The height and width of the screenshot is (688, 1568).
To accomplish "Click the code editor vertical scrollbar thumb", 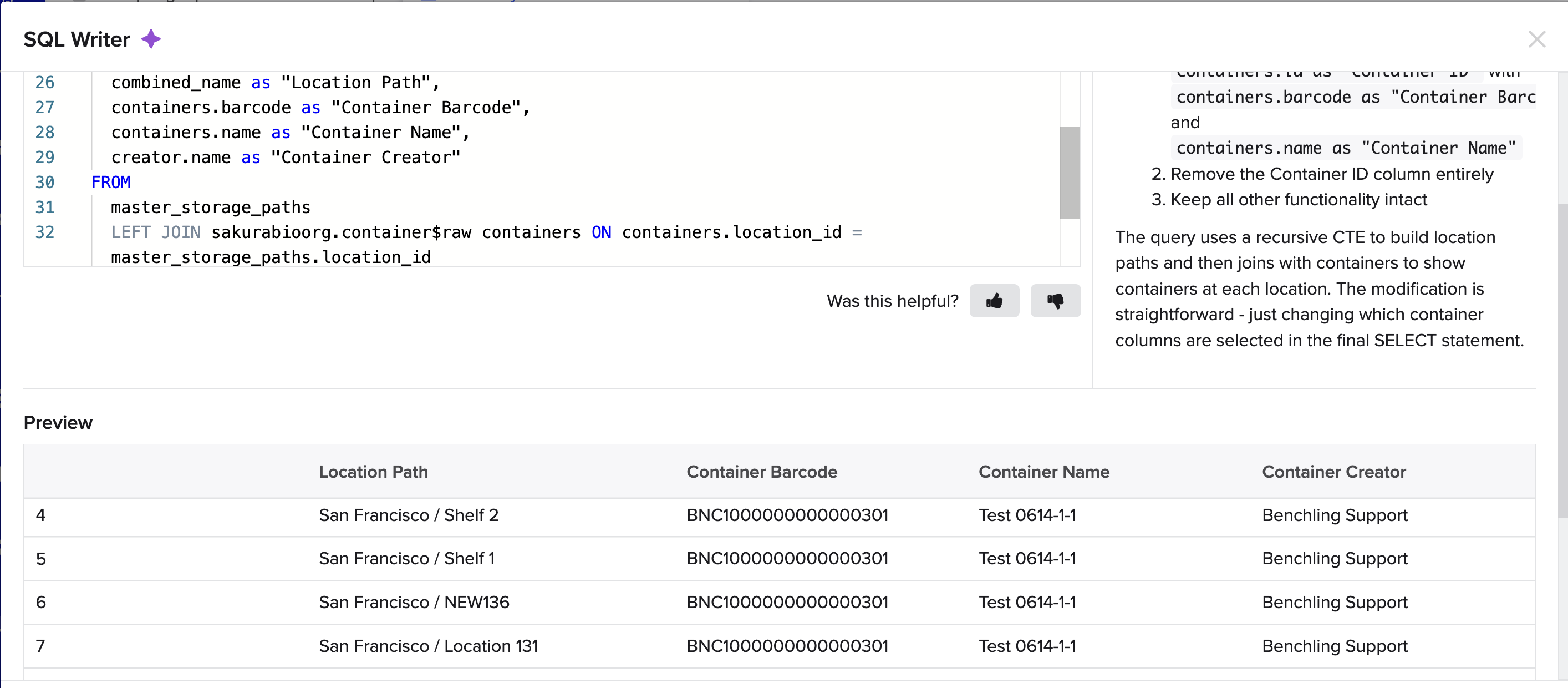I will tap(1069, 173).
